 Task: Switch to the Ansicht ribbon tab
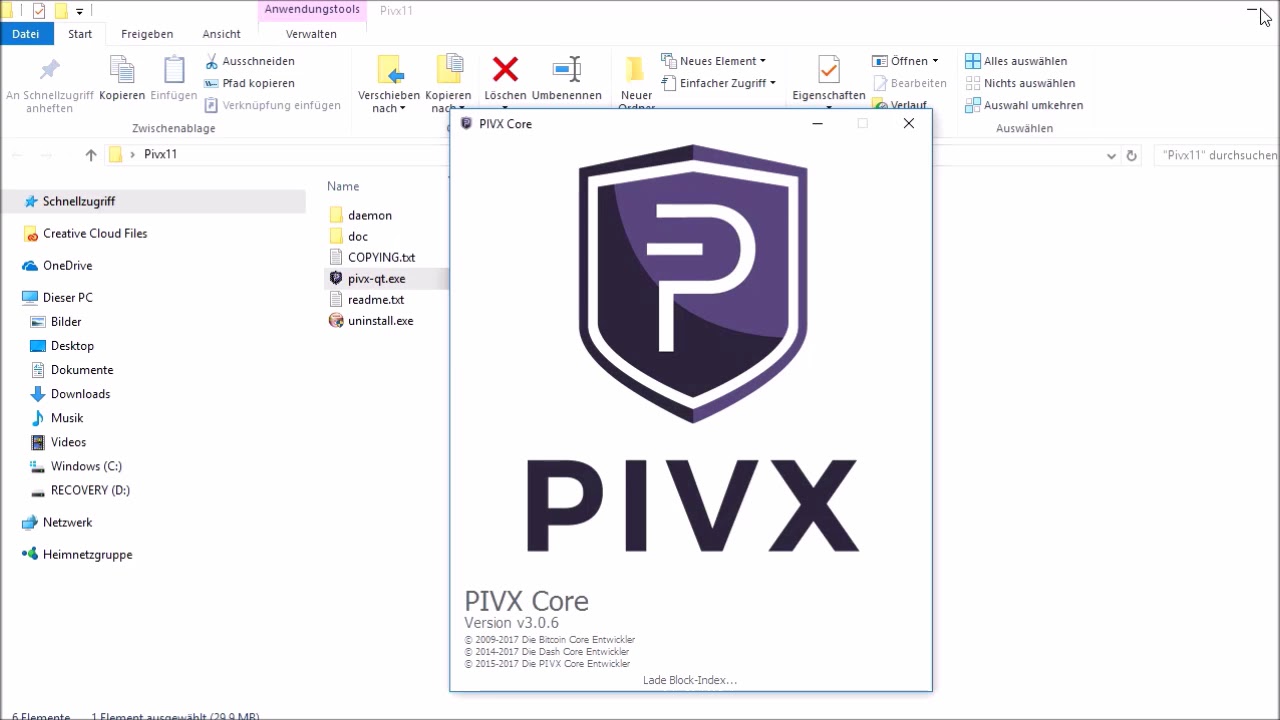(221, 34)
